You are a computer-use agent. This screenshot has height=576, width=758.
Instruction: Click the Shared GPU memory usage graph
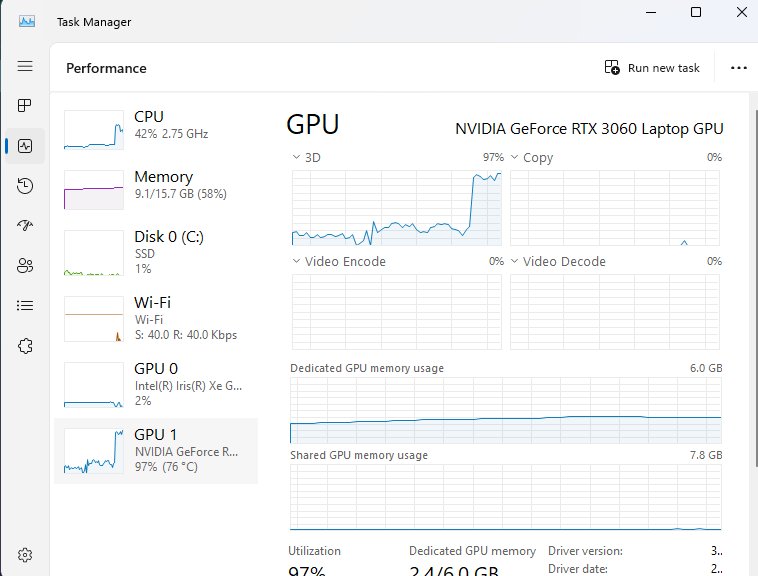506,497
